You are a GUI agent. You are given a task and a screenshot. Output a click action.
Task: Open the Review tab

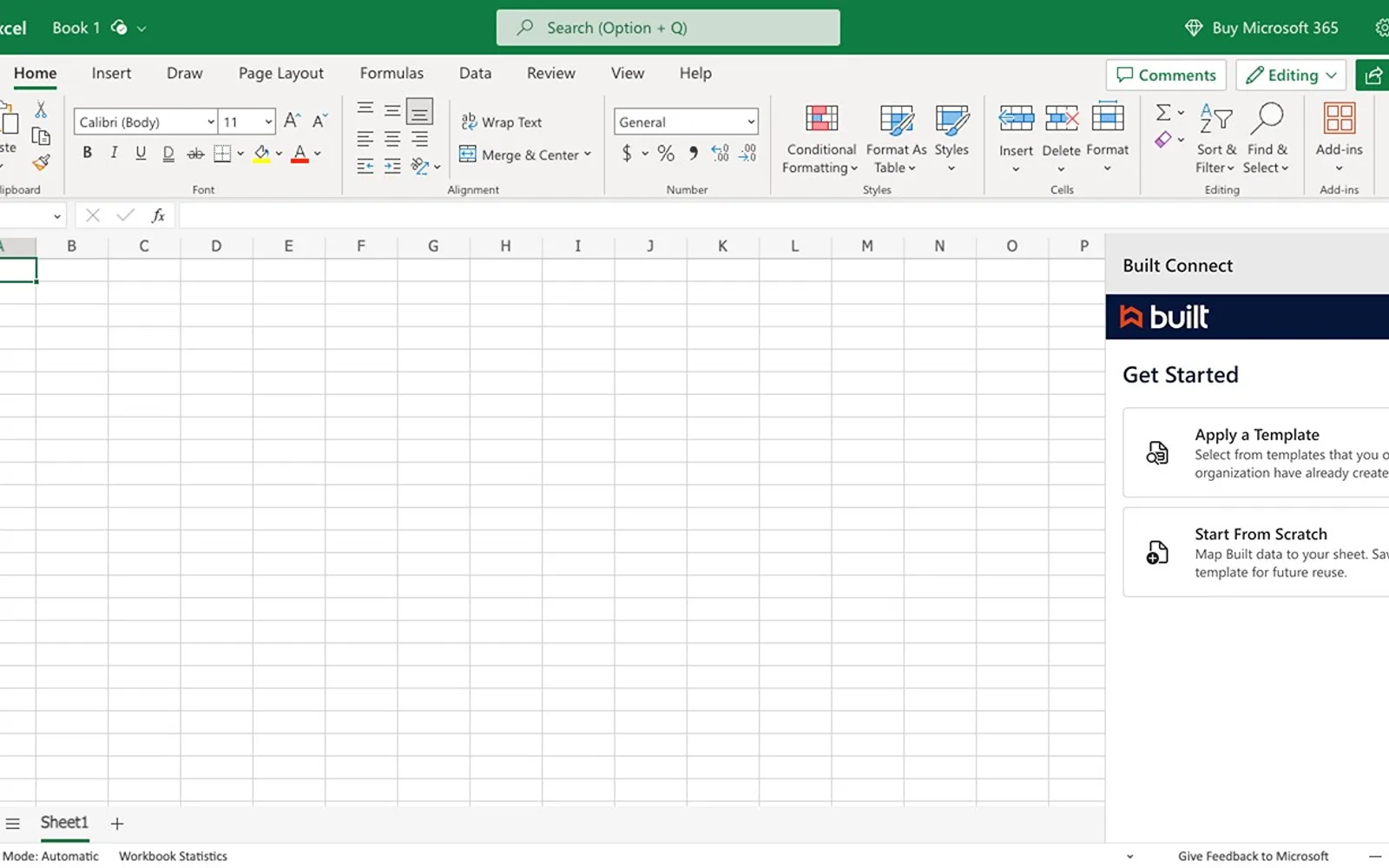[x=550, y=73]
